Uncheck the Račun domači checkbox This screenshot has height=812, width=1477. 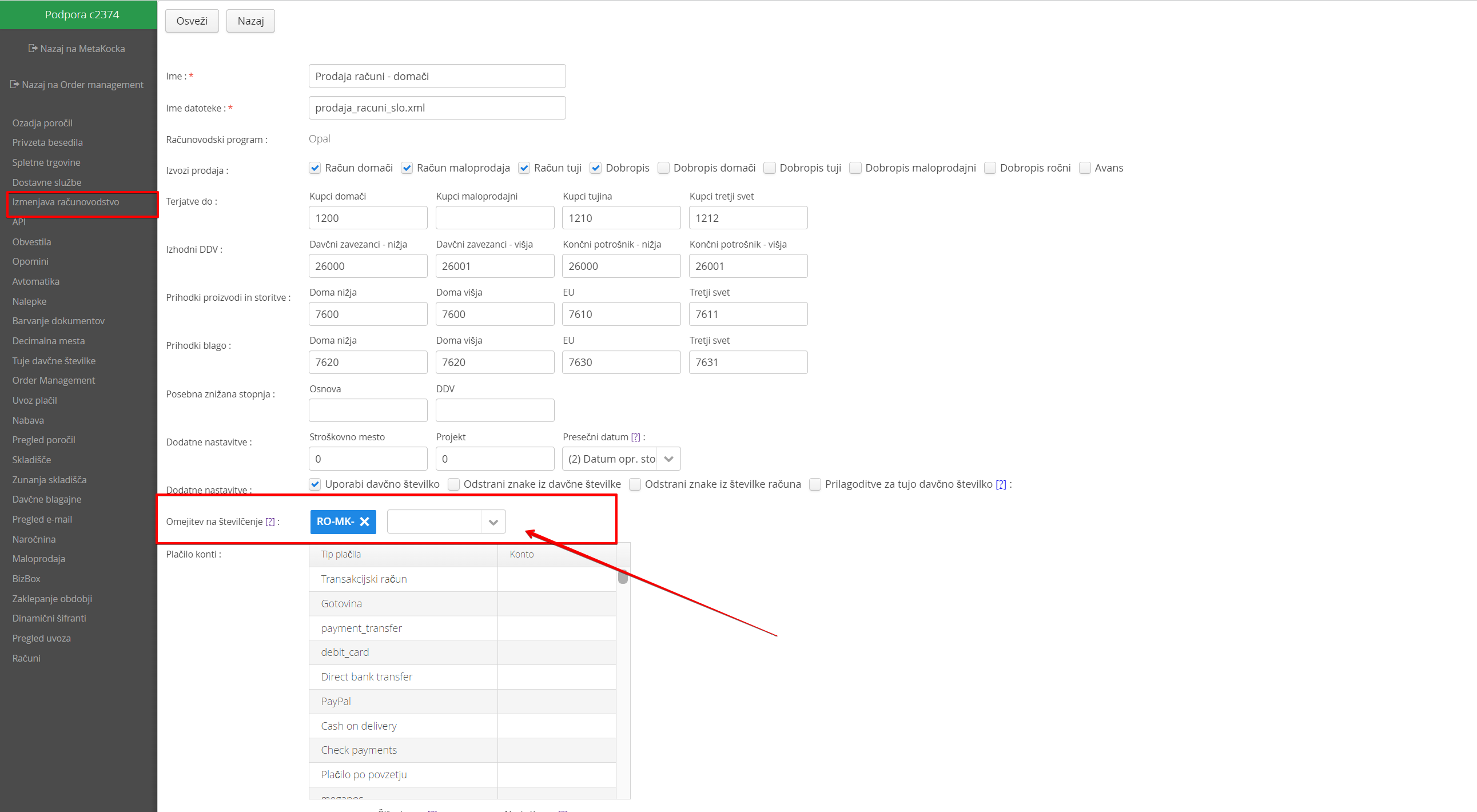click(314, 168)
